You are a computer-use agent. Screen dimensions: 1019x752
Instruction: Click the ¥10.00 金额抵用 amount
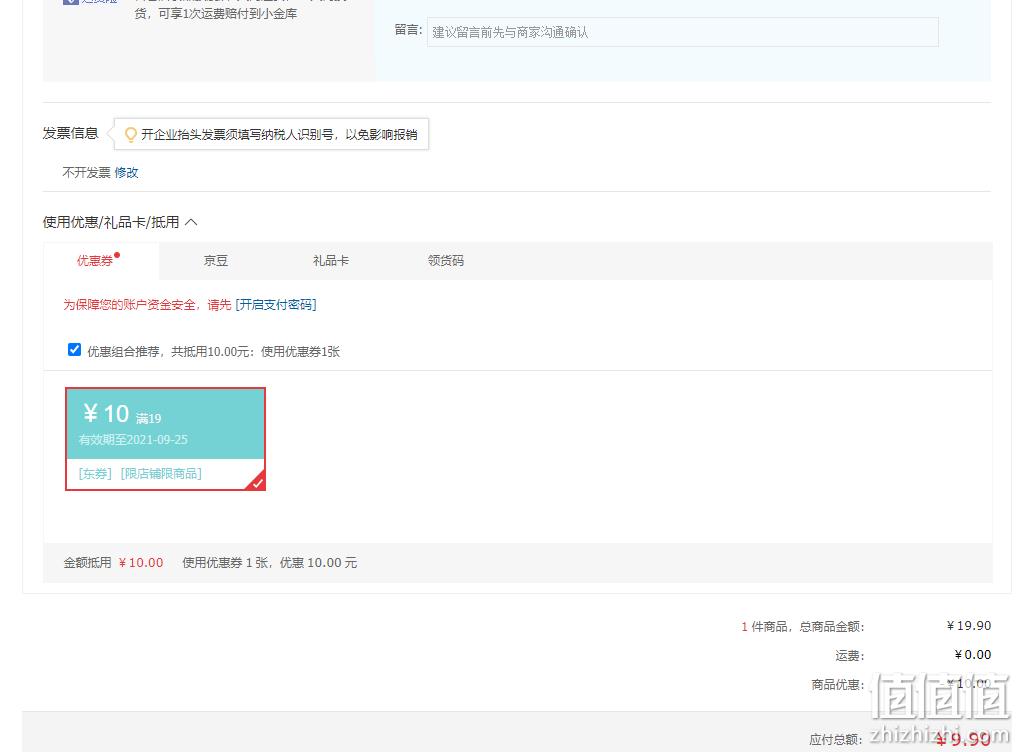coord(141,563)
